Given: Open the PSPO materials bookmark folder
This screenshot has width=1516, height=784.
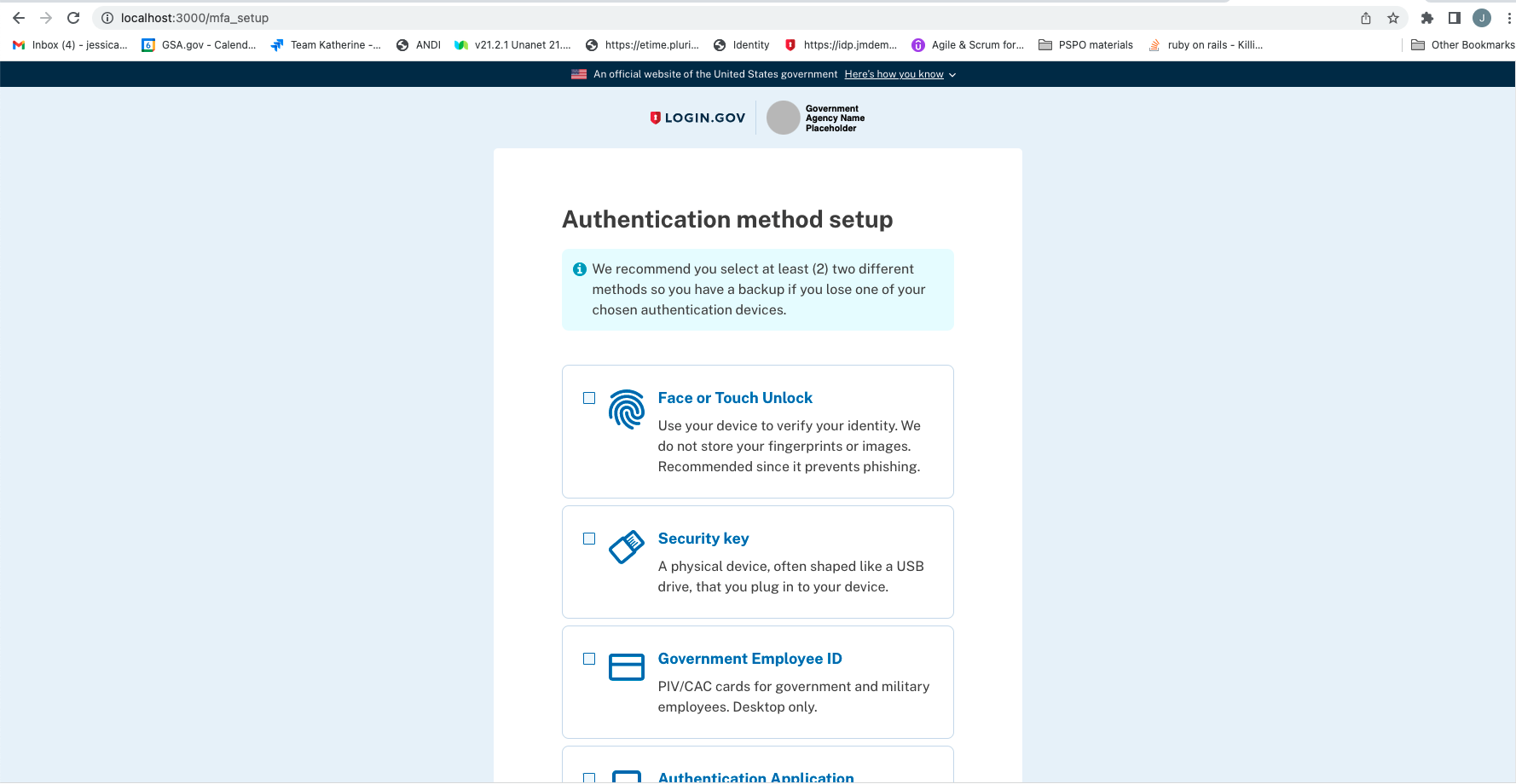Looking at the screenshot, I should (x=1085, y=45).
